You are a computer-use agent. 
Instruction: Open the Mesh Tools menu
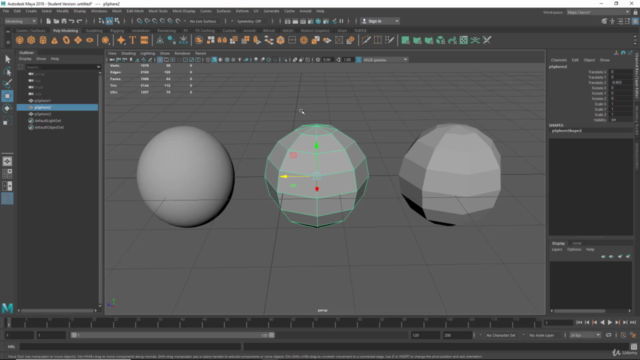coord(158,11)
